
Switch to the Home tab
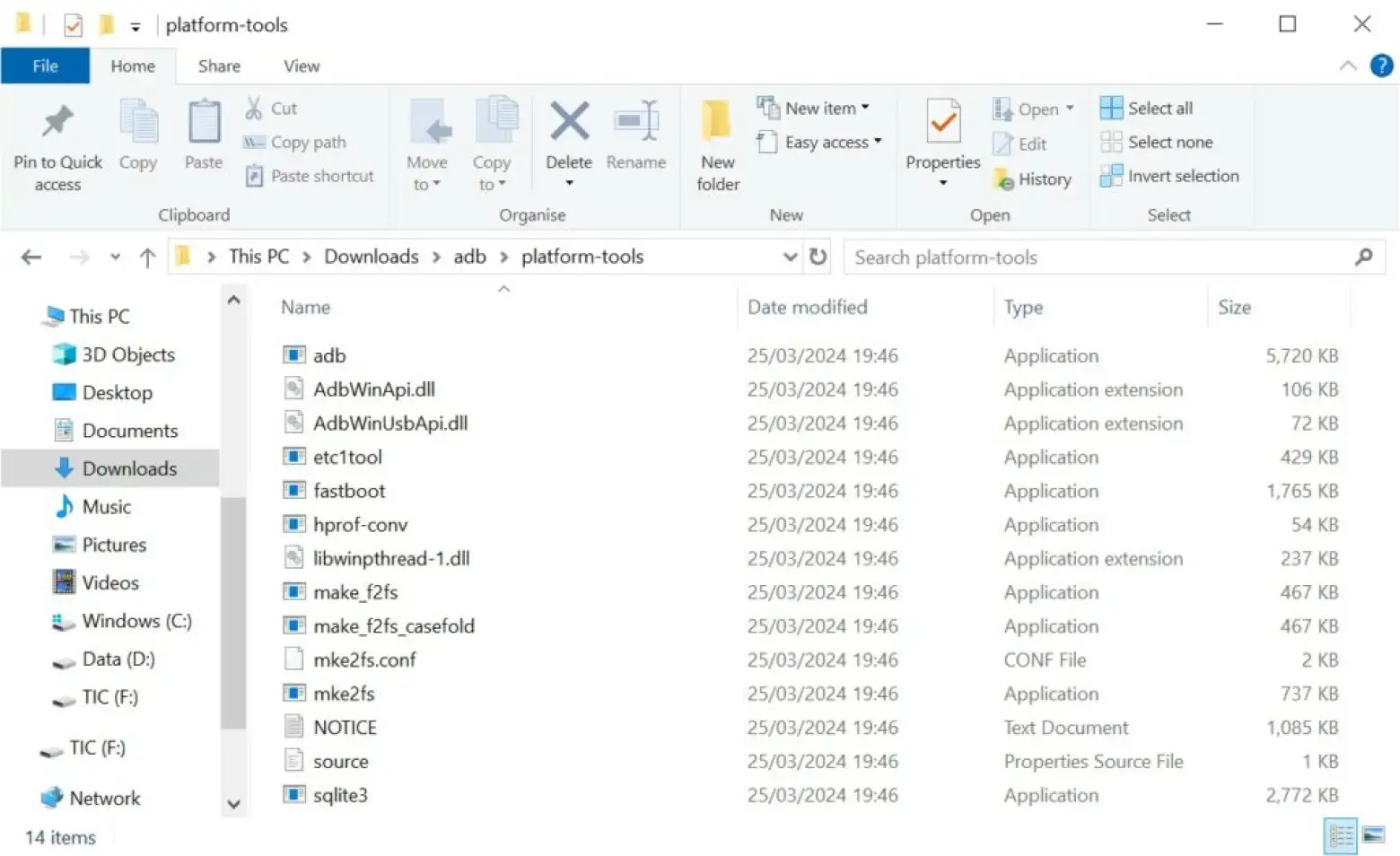[133, 66]
